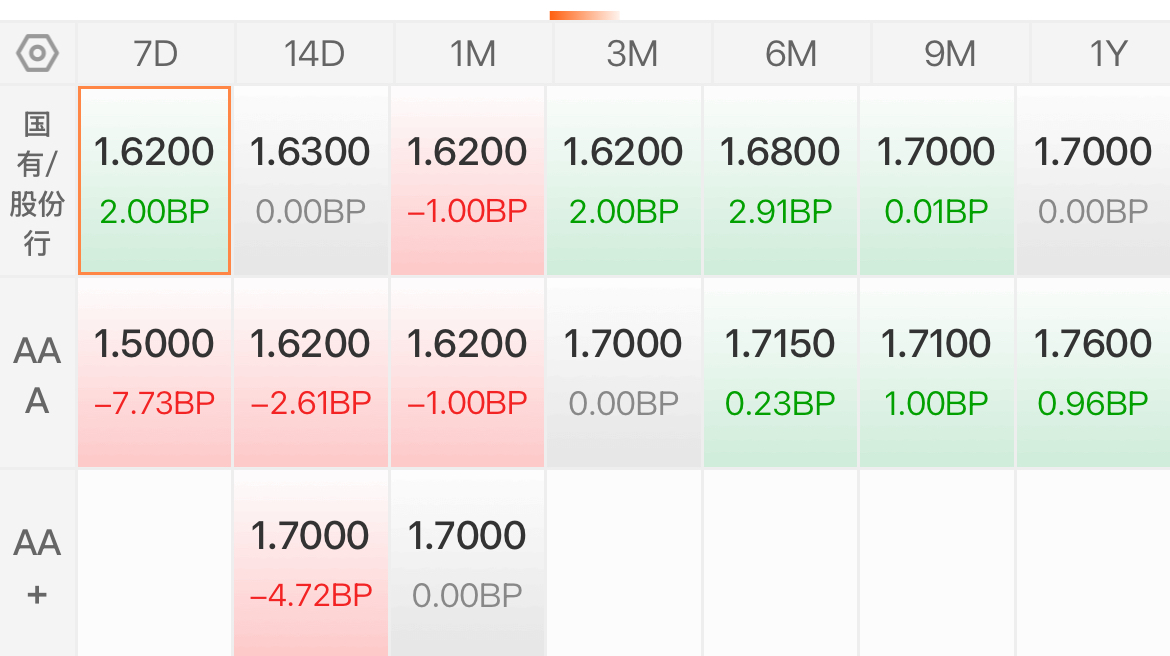Select the 1M tenor column header
This screenshot has height=656, width=1170.
473,54
